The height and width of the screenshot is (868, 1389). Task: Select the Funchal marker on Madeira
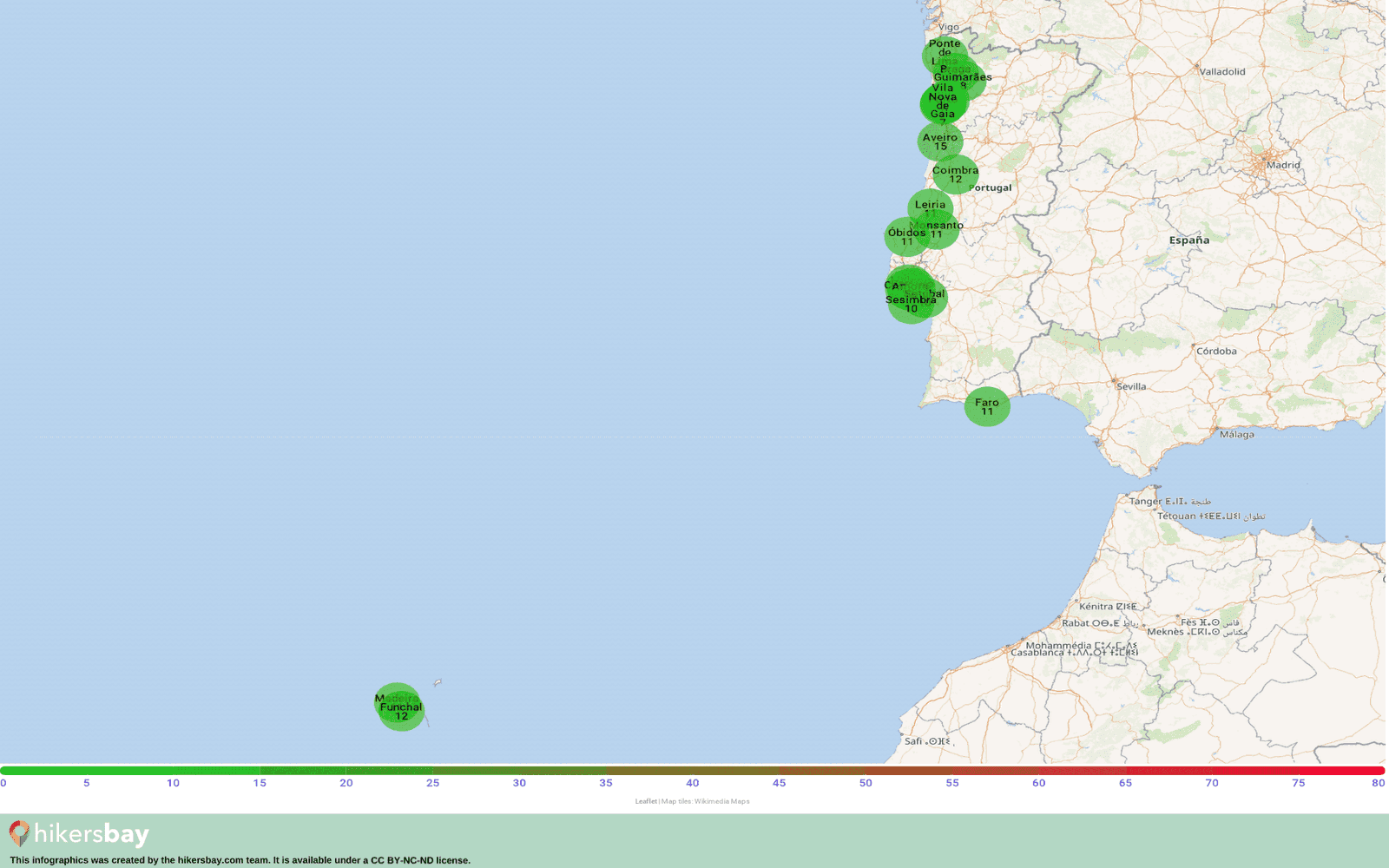(x=401, y=712)
